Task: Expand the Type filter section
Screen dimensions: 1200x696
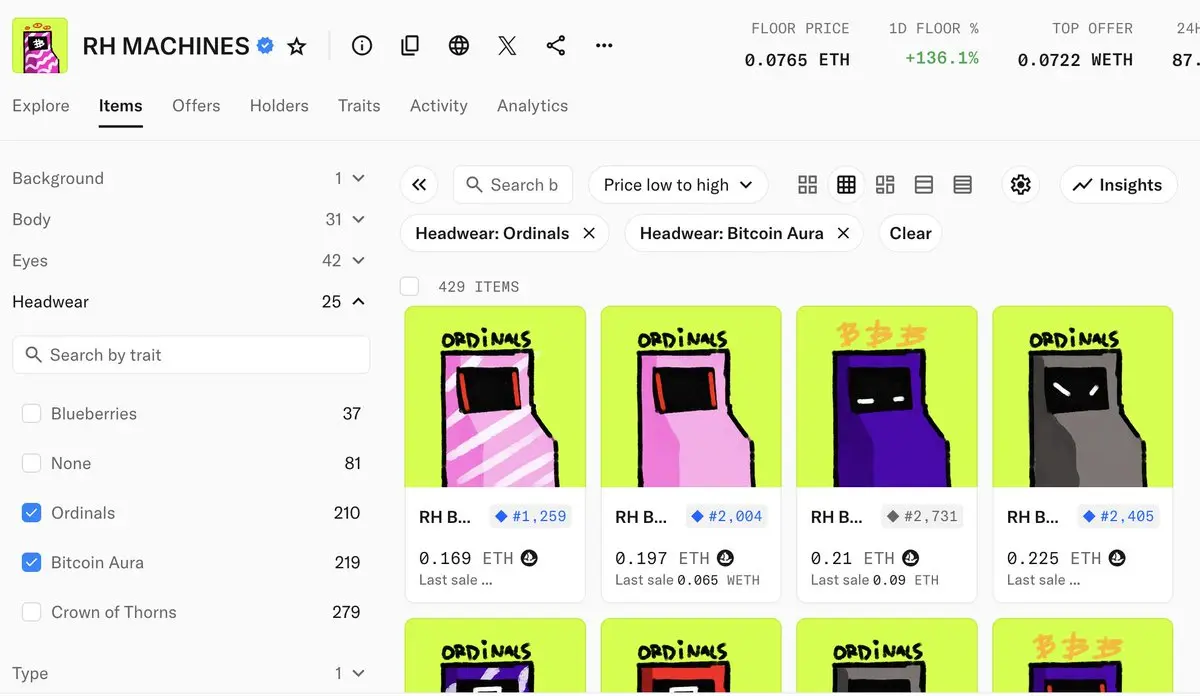Action: (190, 673)
